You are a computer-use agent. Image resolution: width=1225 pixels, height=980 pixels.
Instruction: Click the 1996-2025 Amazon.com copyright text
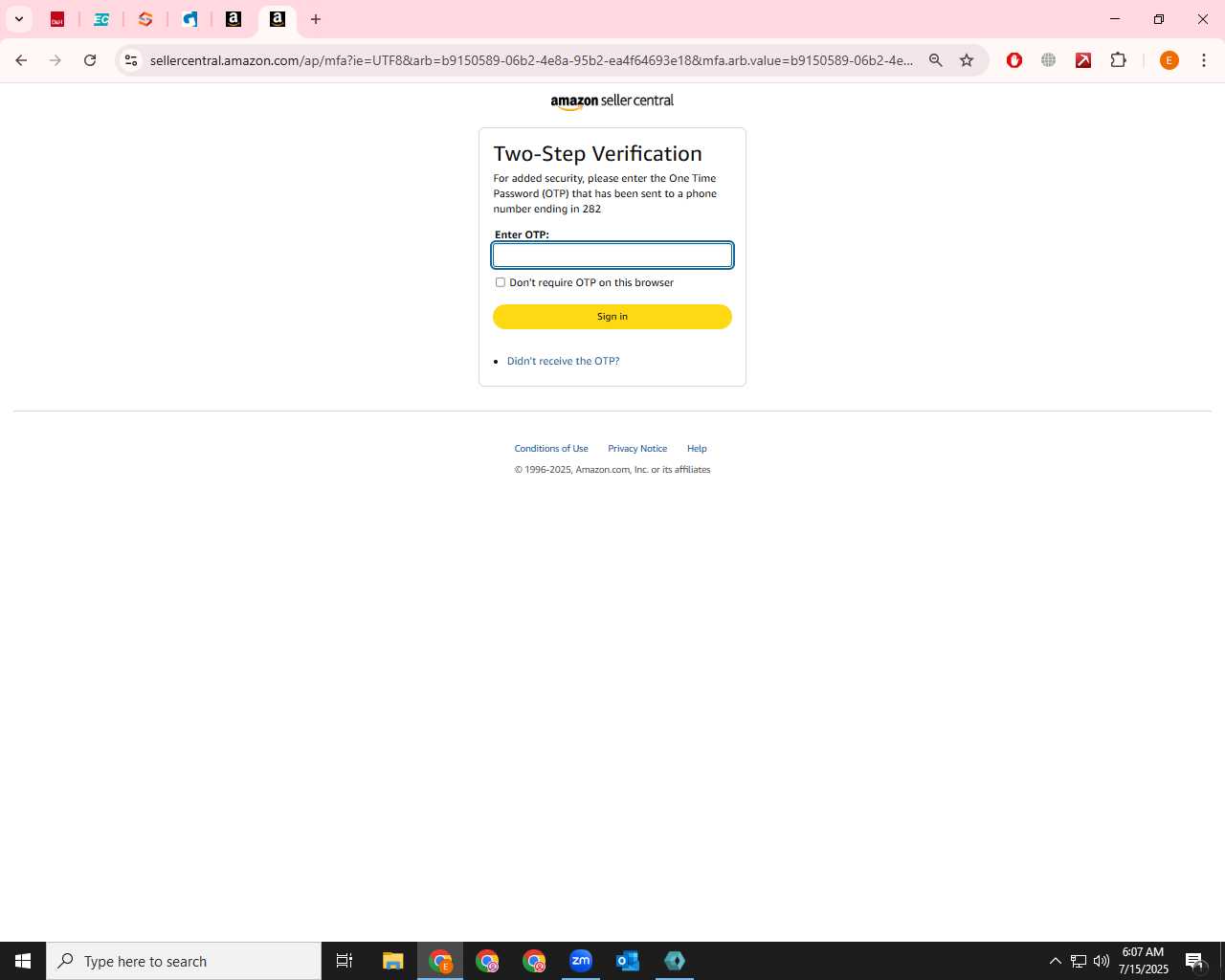pyautogui.click(x=612, y=470)
